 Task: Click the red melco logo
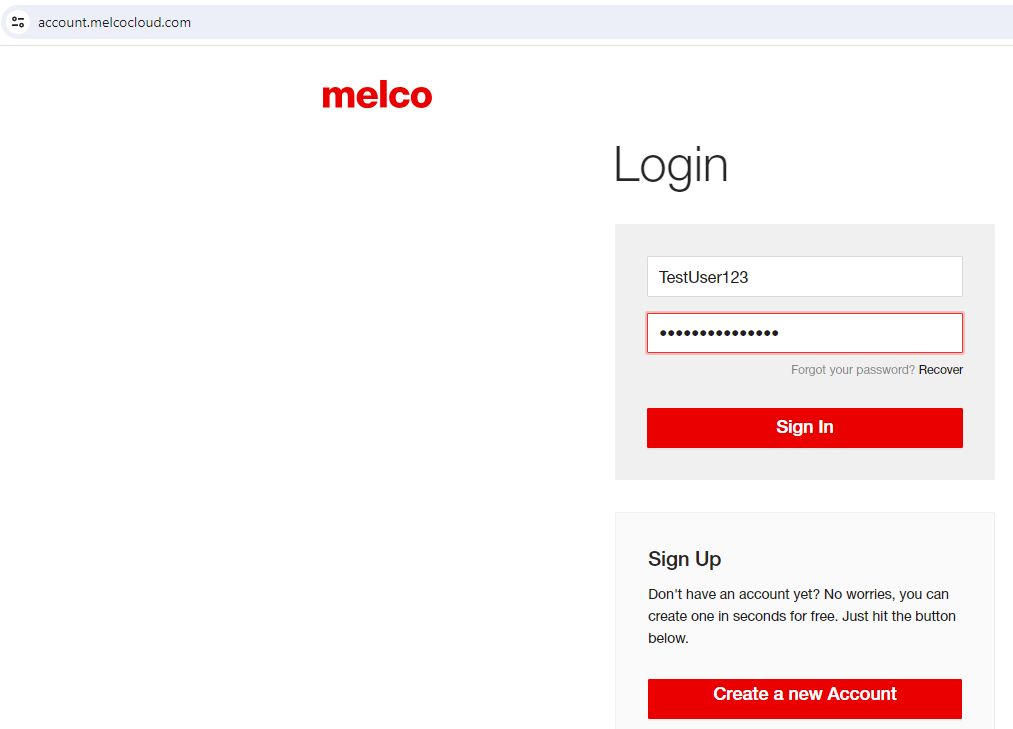coord(377,96)
